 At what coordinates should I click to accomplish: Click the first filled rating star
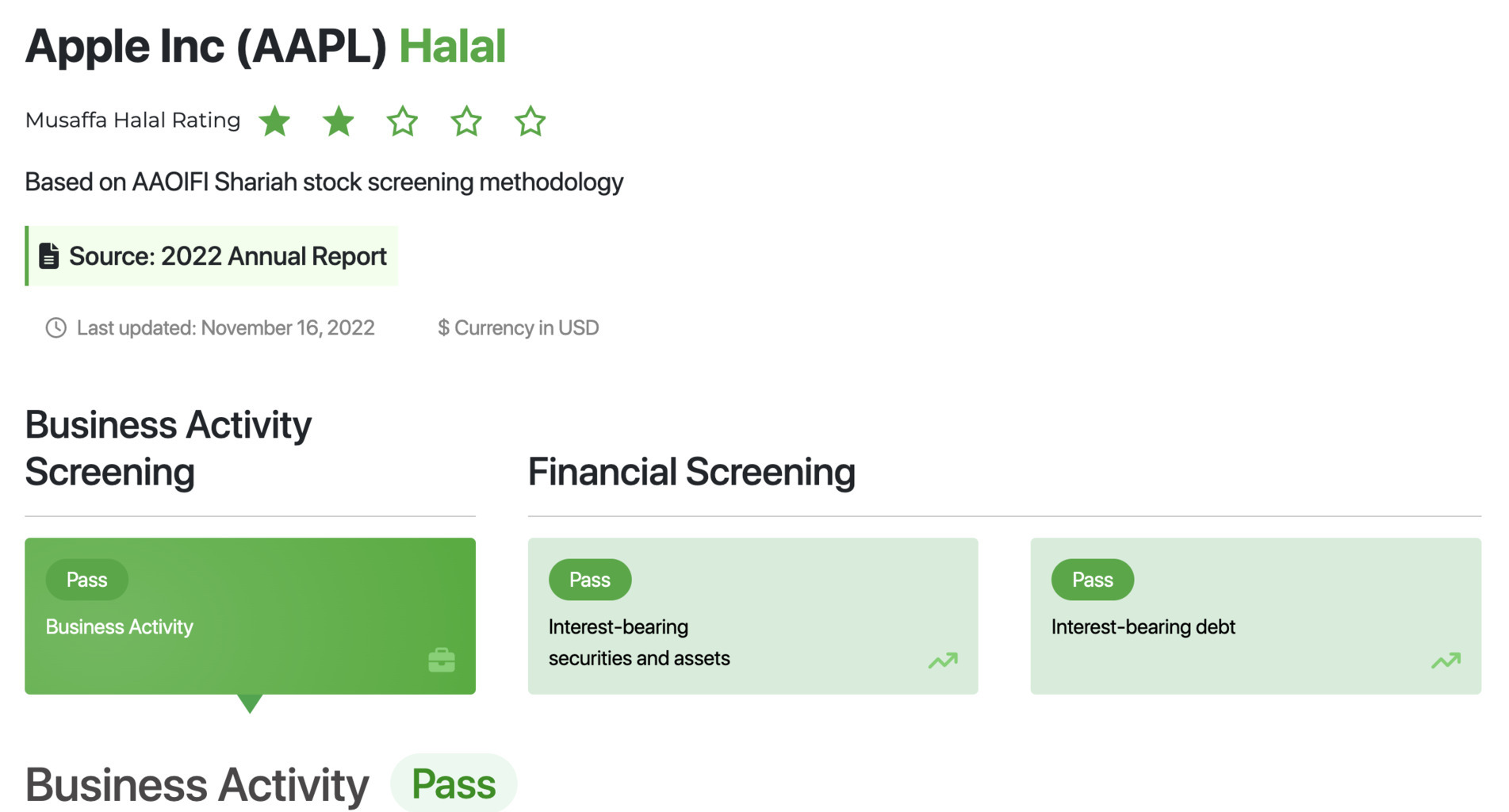pos(274,121)
